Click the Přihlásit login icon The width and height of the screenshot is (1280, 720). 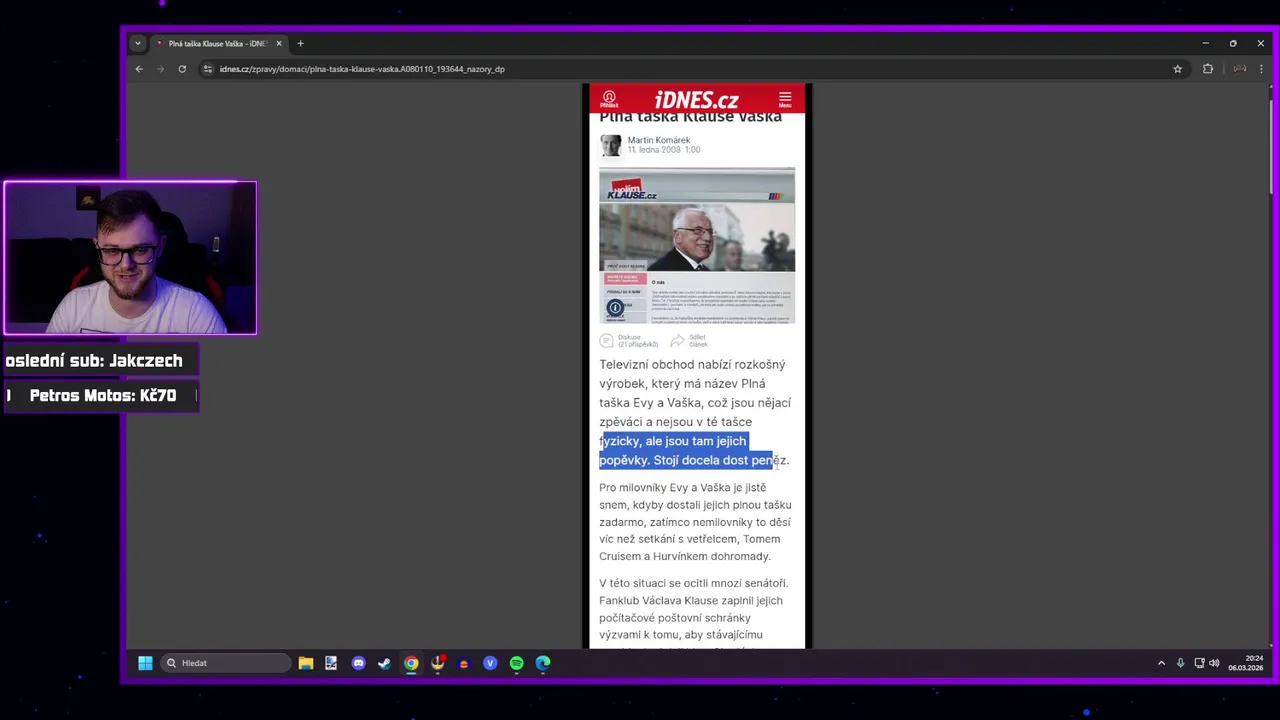(x=609, y=99)
